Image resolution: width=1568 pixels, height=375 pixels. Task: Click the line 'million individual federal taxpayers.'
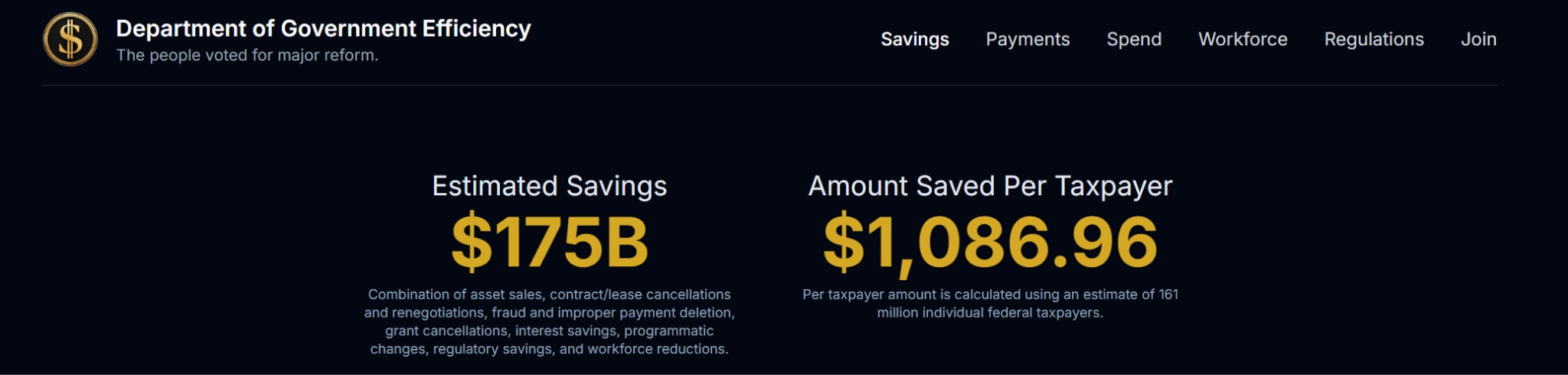[x=990, y=313]
